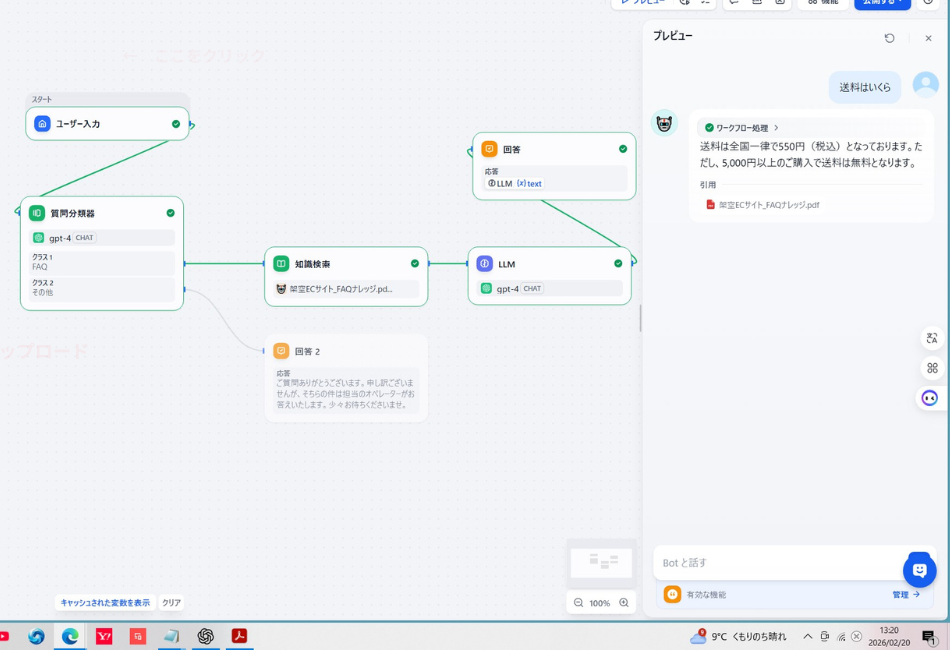Click the translate icon on right edge
This screenshot has height=650, width=950.
click(x=932, y=338)
